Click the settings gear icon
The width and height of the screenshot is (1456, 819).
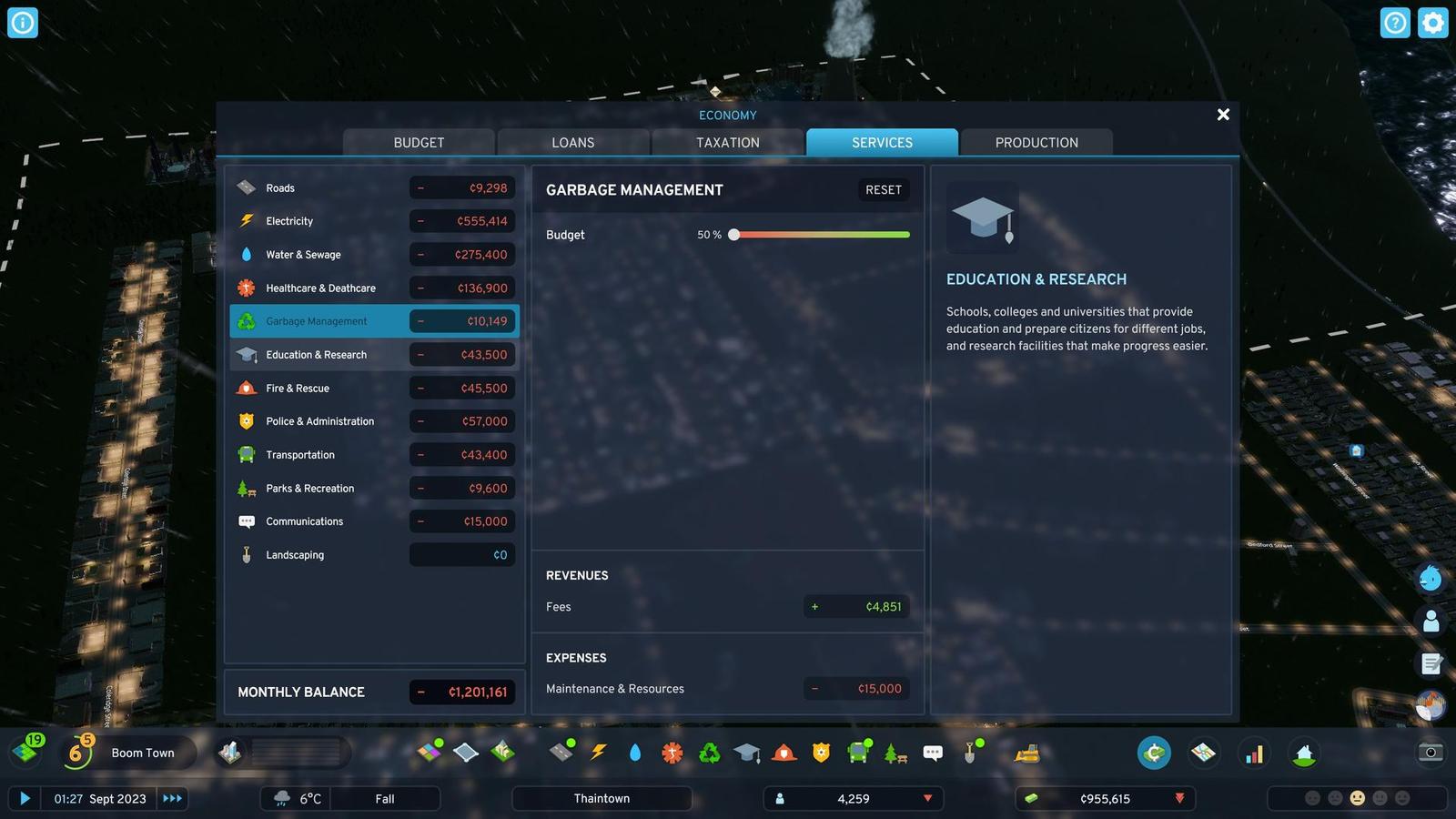pyautogui.click(x=1432, y=23)
